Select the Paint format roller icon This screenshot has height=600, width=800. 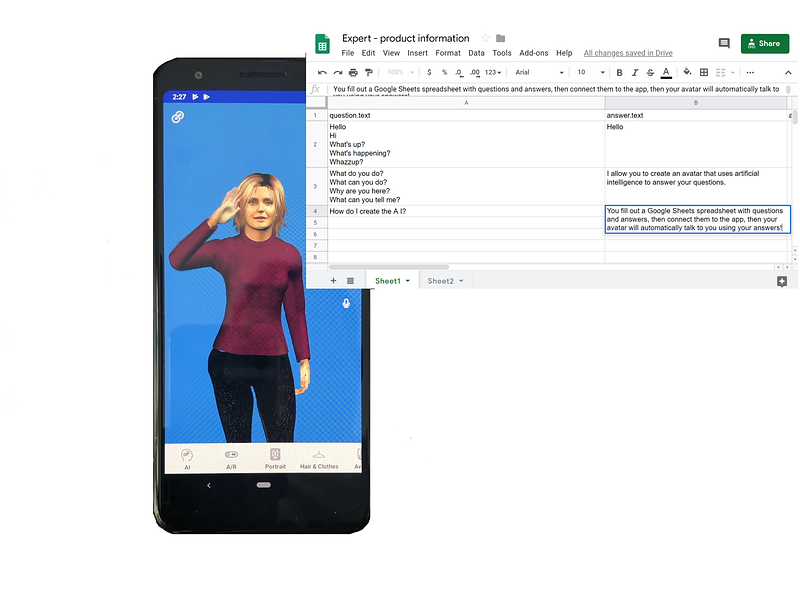click(369, 72)
